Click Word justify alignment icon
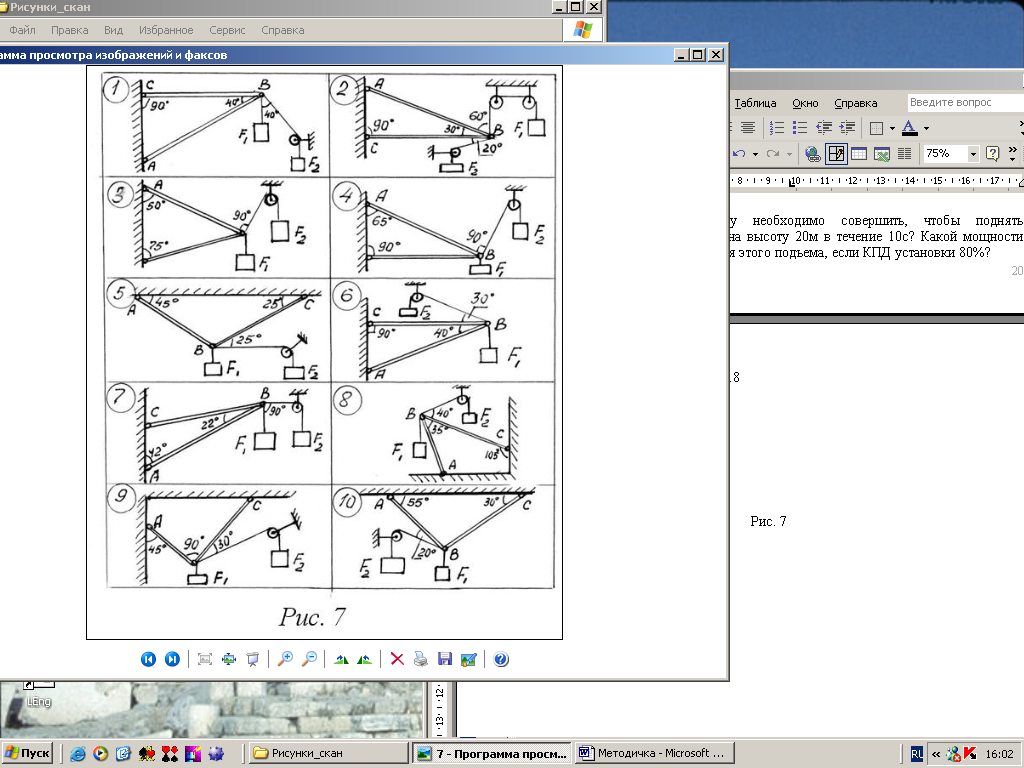This screenshot has width=1024, height=768. [748, 128]
